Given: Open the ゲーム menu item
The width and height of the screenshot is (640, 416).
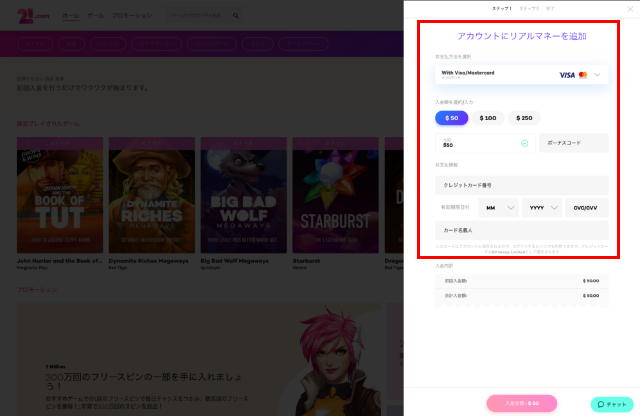Looking at the screenshot, I should click(95, 16).
